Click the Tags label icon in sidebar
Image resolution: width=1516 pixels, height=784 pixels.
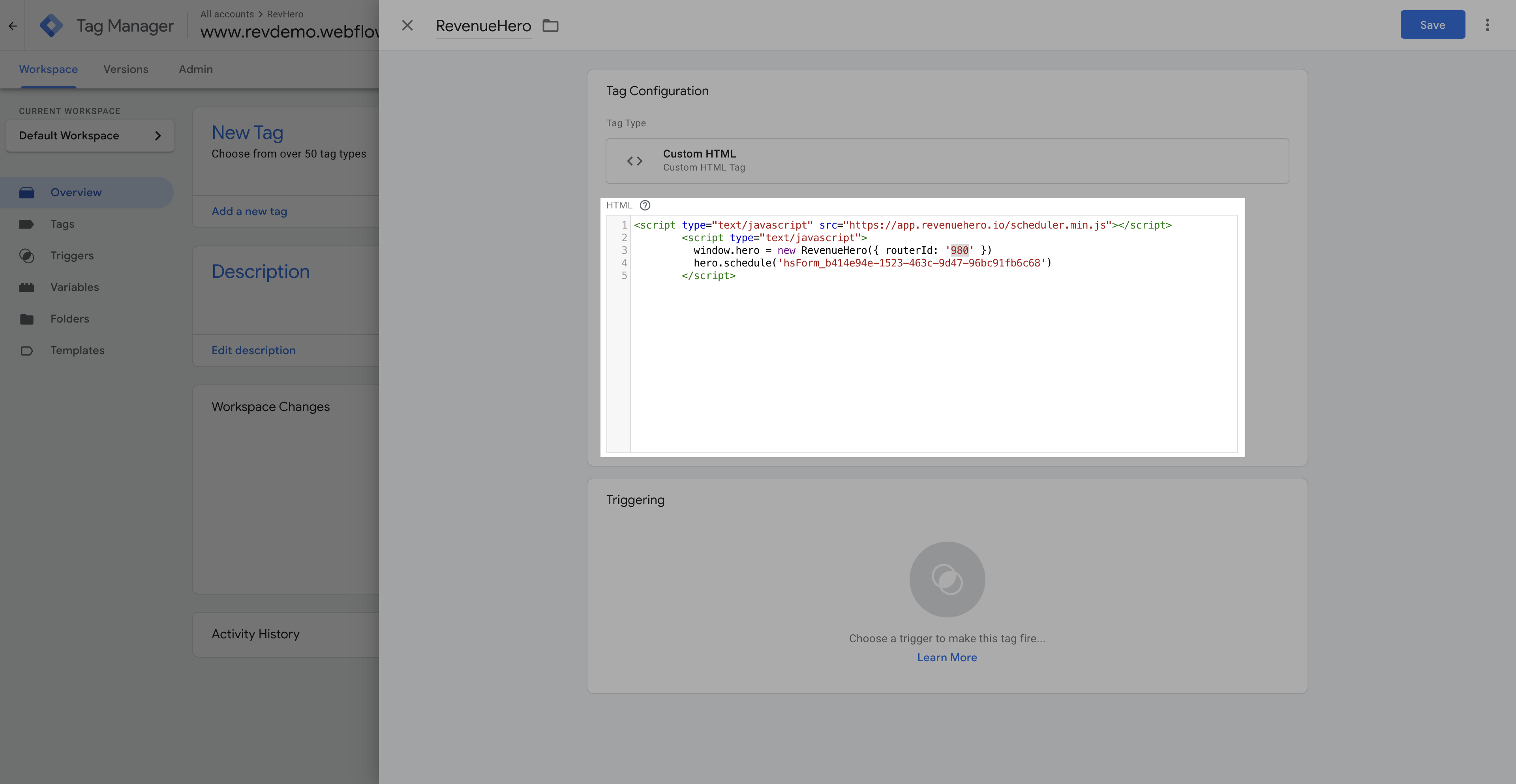pyautogui.click(x=26, y=224)
